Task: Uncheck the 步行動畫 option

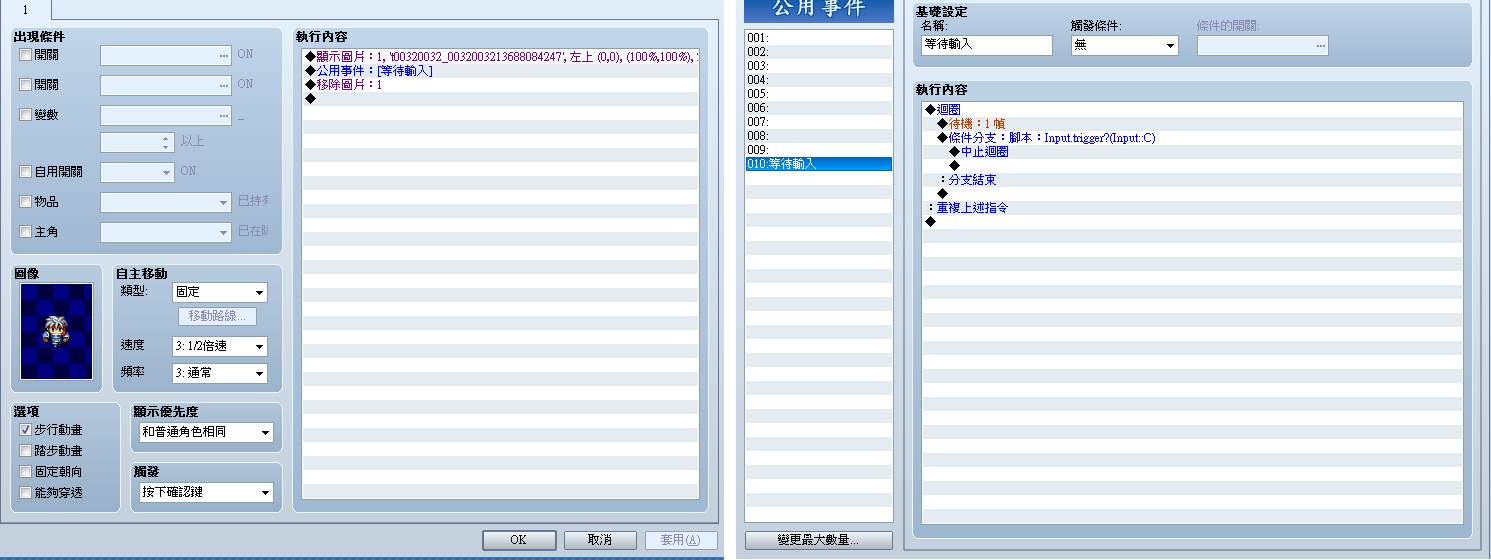Action: [x=26, y=429]
